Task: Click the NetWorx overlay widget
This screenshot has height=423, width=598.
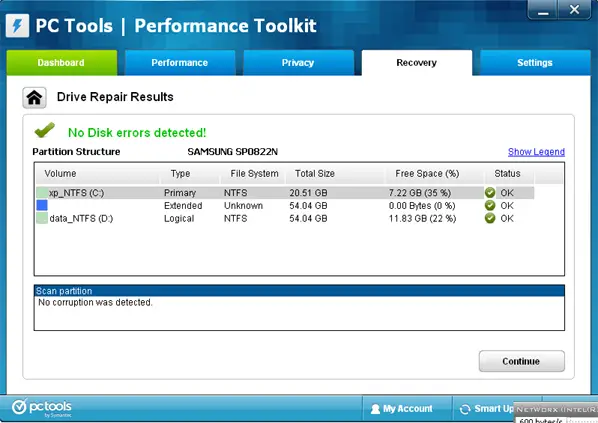Action: coord(556,412)
